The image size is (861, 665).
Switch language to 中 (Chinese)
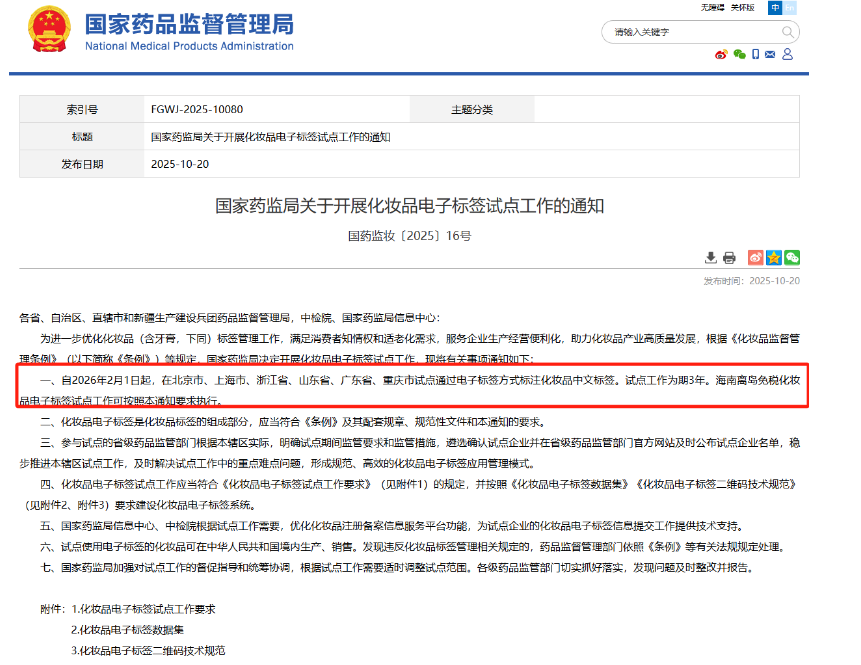coord(775,8)
